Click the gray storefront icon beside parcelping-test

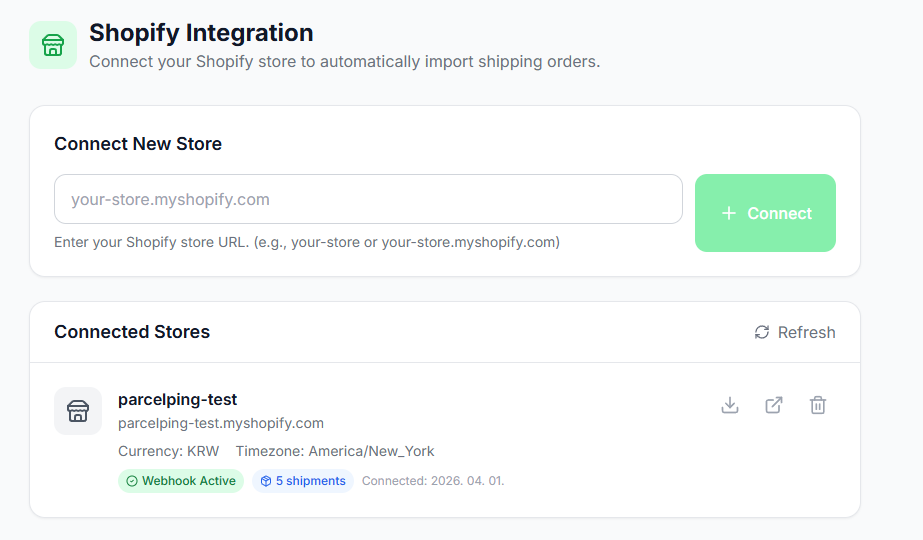pos(78,411)
